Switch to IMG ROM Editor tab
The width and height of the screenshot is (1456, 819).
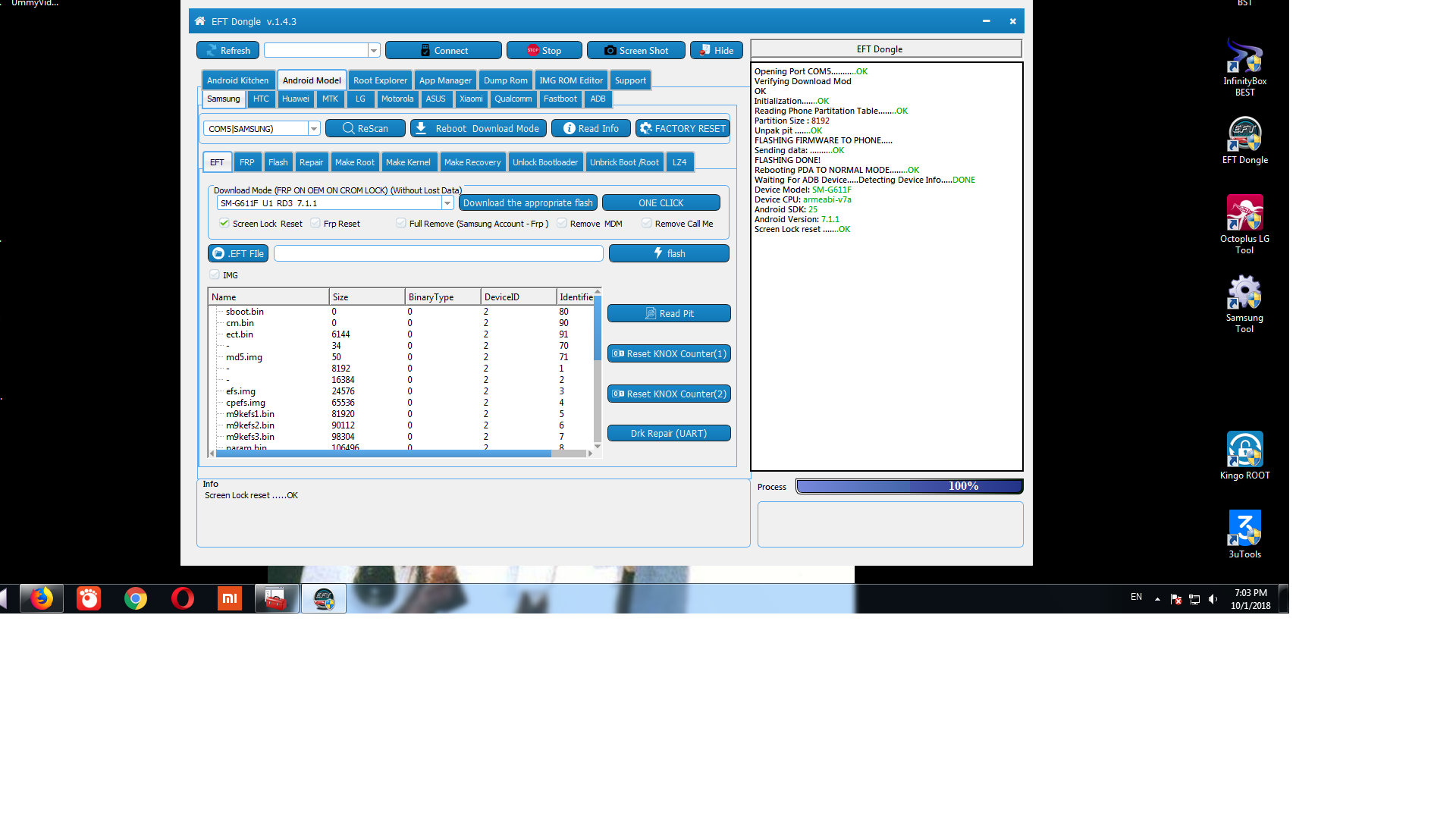571,80
